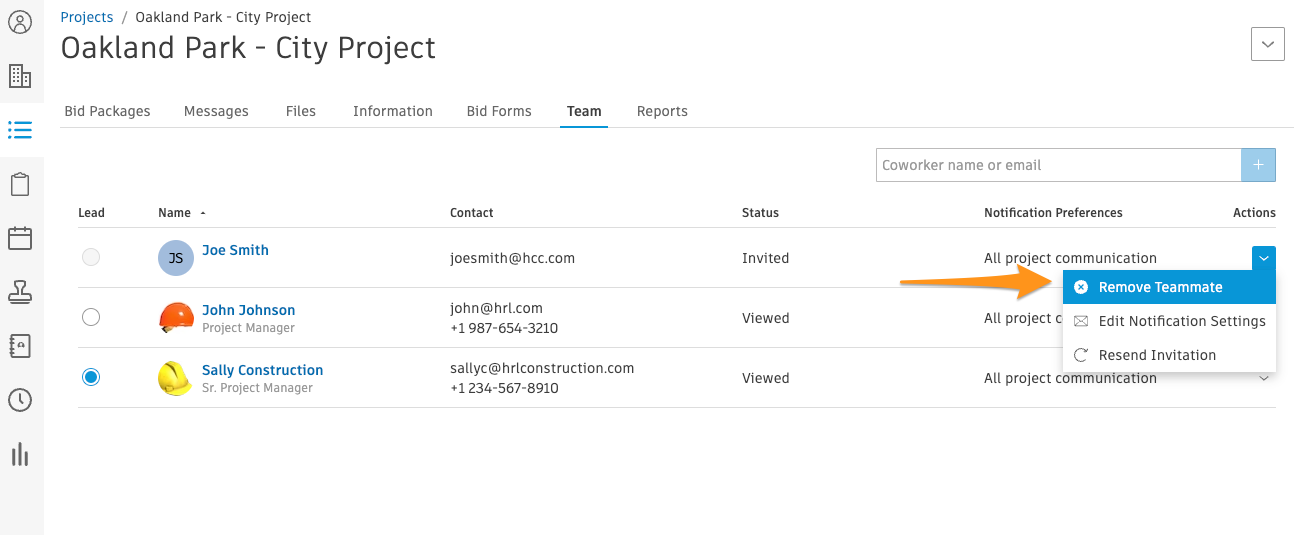Screen dimensions: 1307x535
Task: Select Edit Notification Settings menu item
Action: tap(1169, 321)
